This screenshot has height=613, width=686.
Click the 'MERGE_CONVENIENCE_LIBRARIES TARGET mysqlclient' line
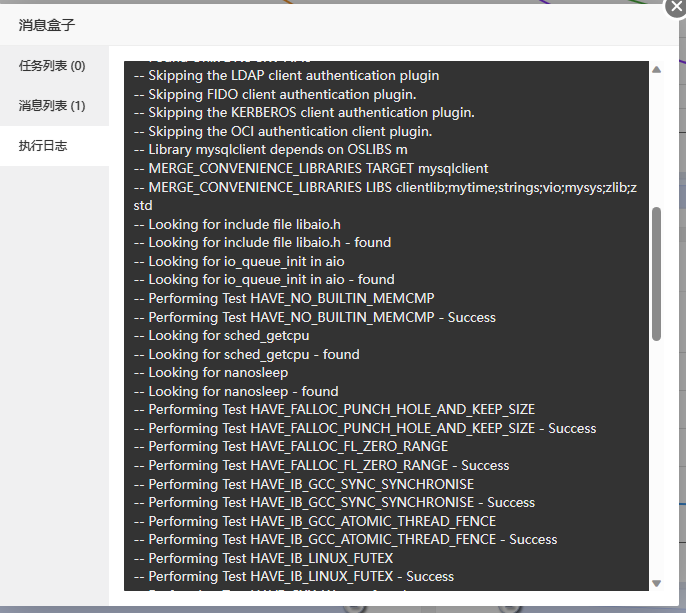[x=311, y=168]
